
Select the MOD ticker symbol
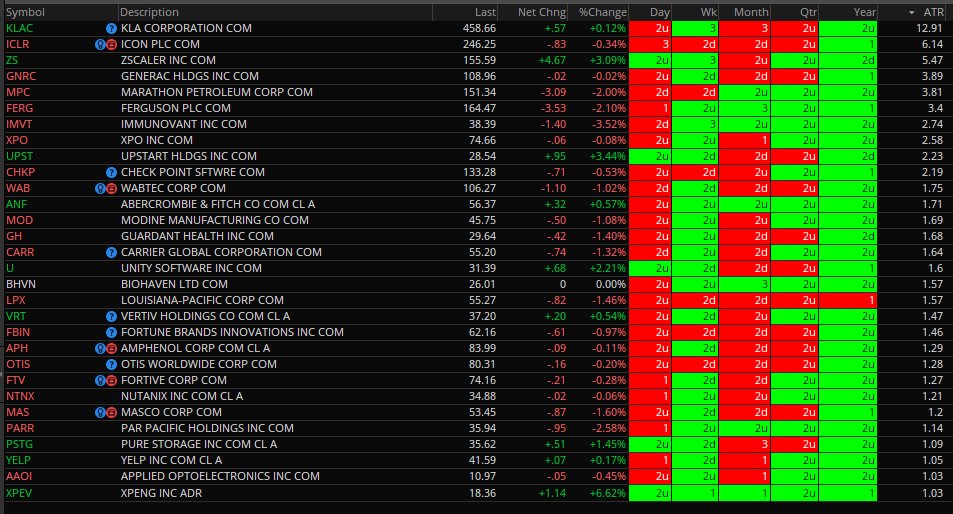coord(19,221)
